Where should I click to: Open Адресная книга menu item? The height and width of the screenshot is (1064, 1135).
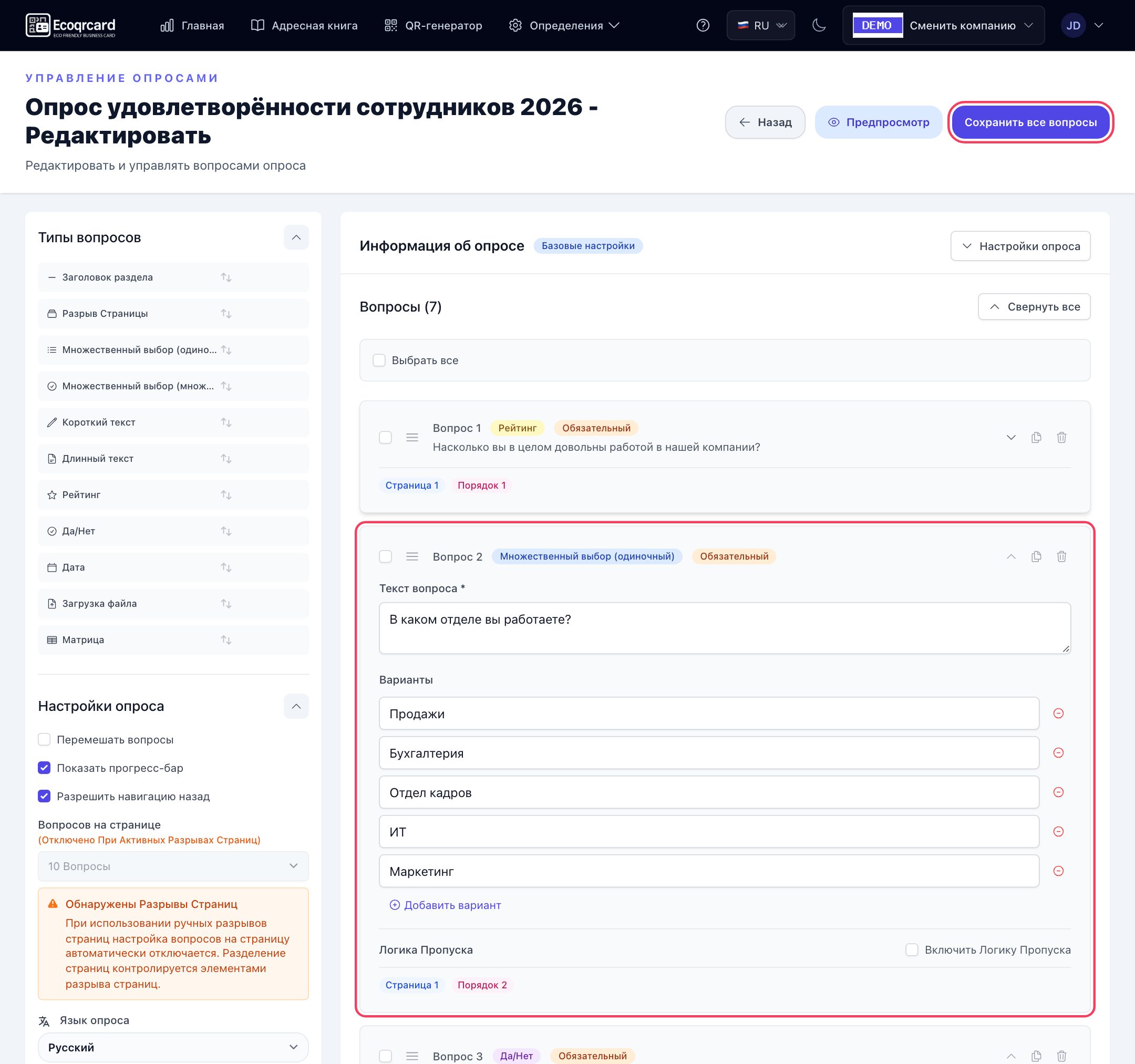[304, 25]
